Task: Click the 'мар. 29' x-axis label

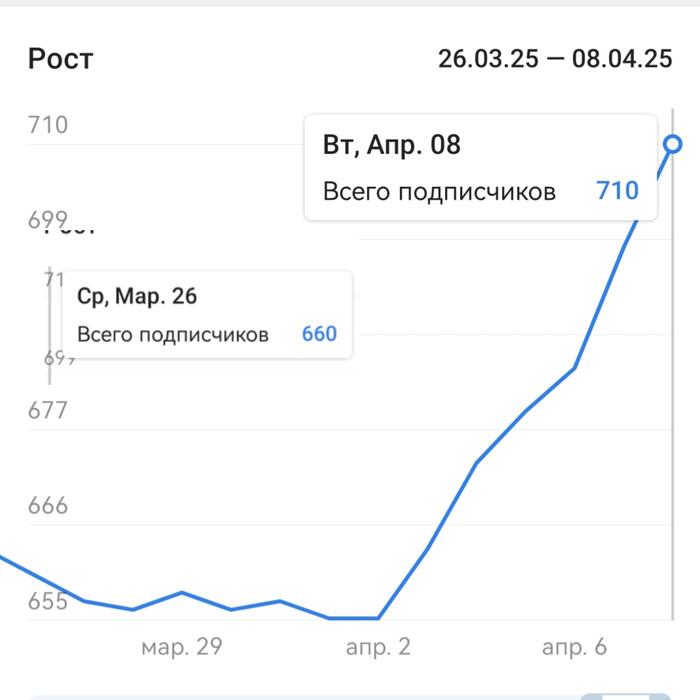Action: (x=182, y=647)
